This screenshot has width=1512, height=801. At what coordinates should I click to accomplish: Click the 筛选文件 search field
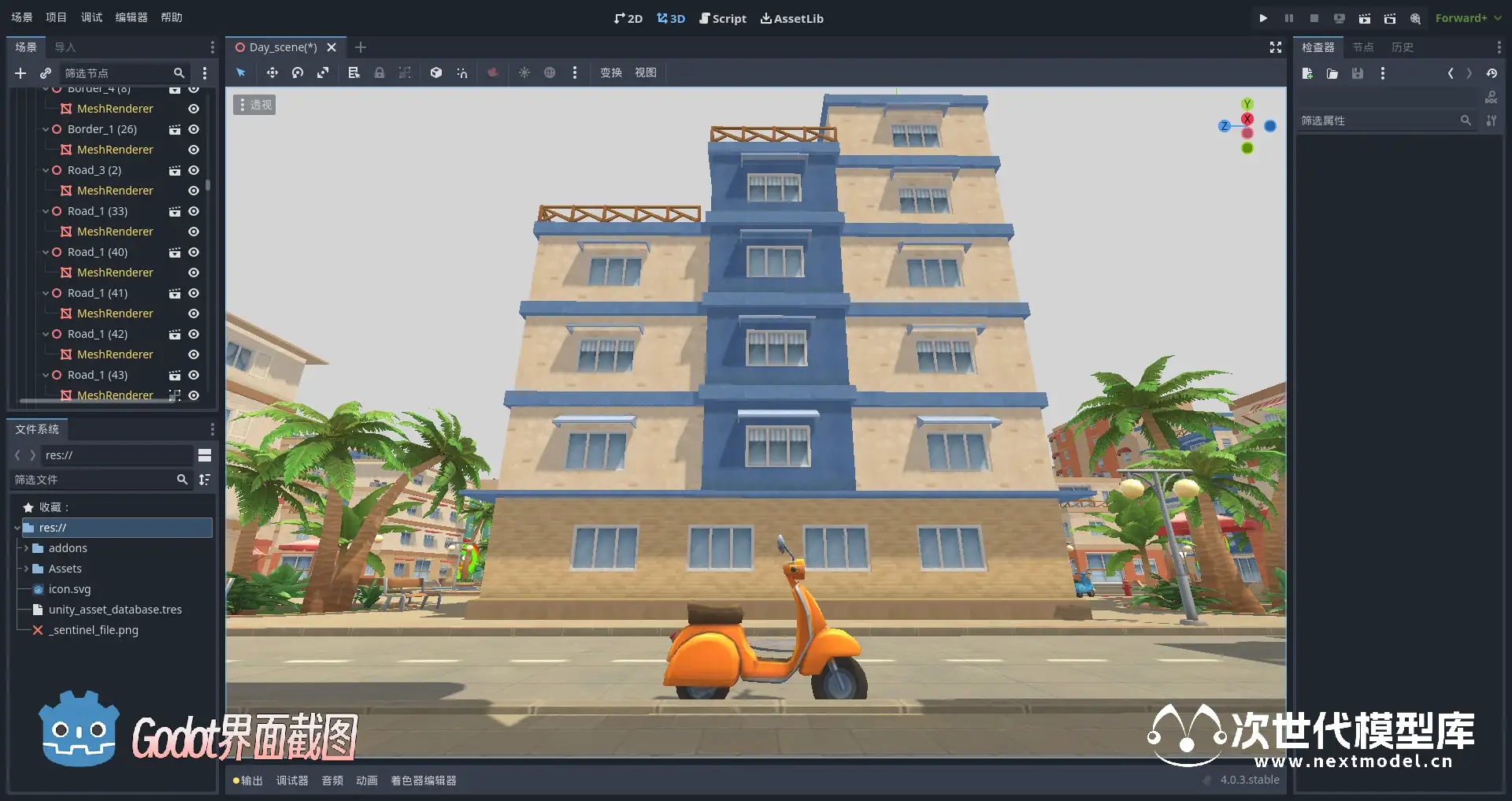pyautogui.click(x=94, y=480)
